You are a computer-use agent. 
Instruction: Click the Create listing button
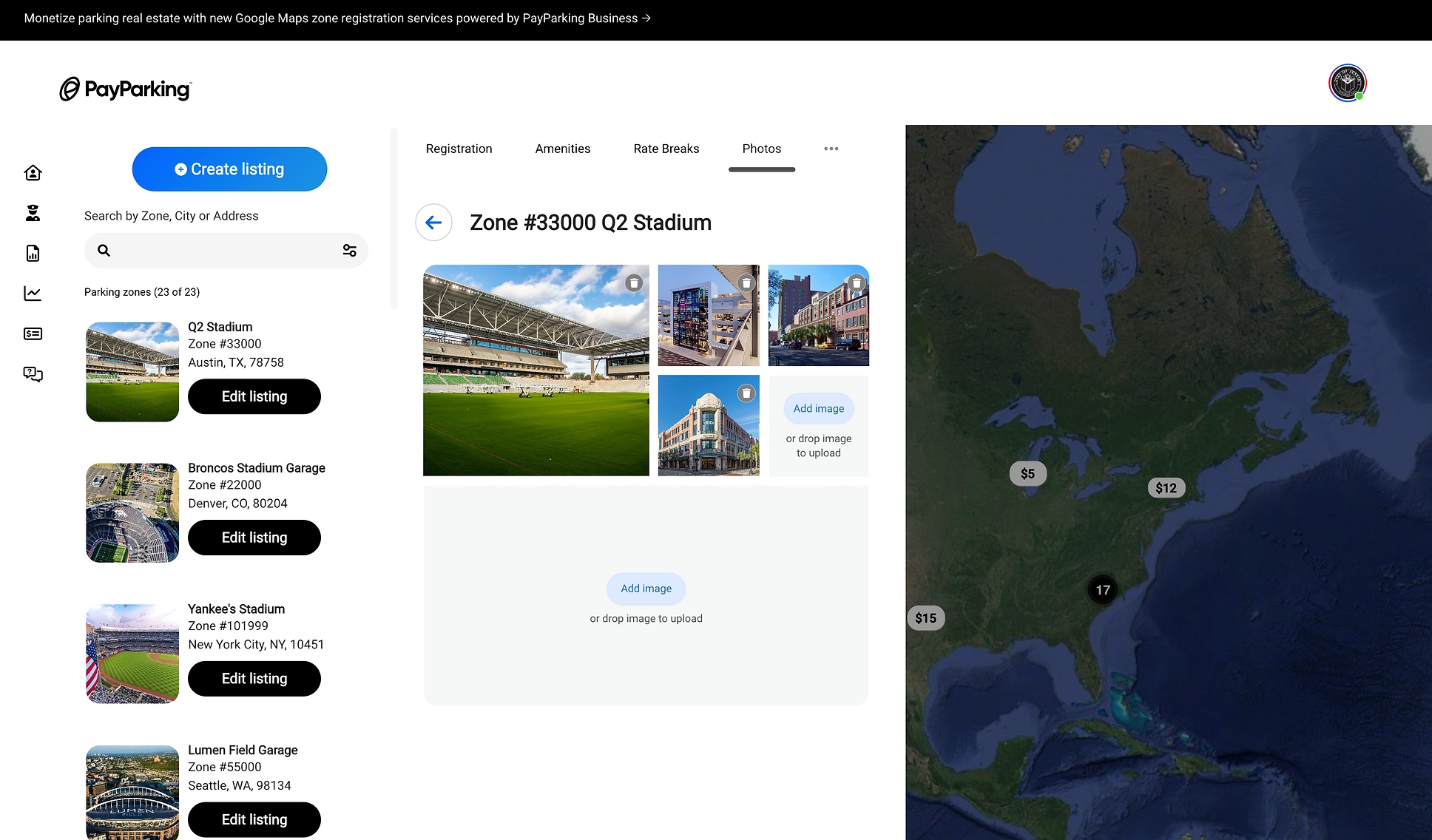point(229,169)
